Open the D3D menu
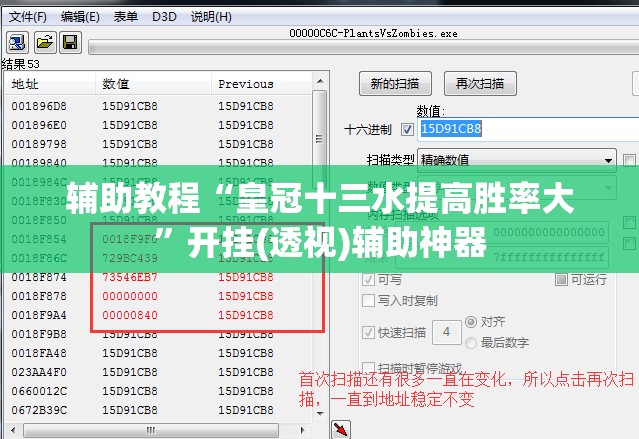639x439 pixels. 164,17
